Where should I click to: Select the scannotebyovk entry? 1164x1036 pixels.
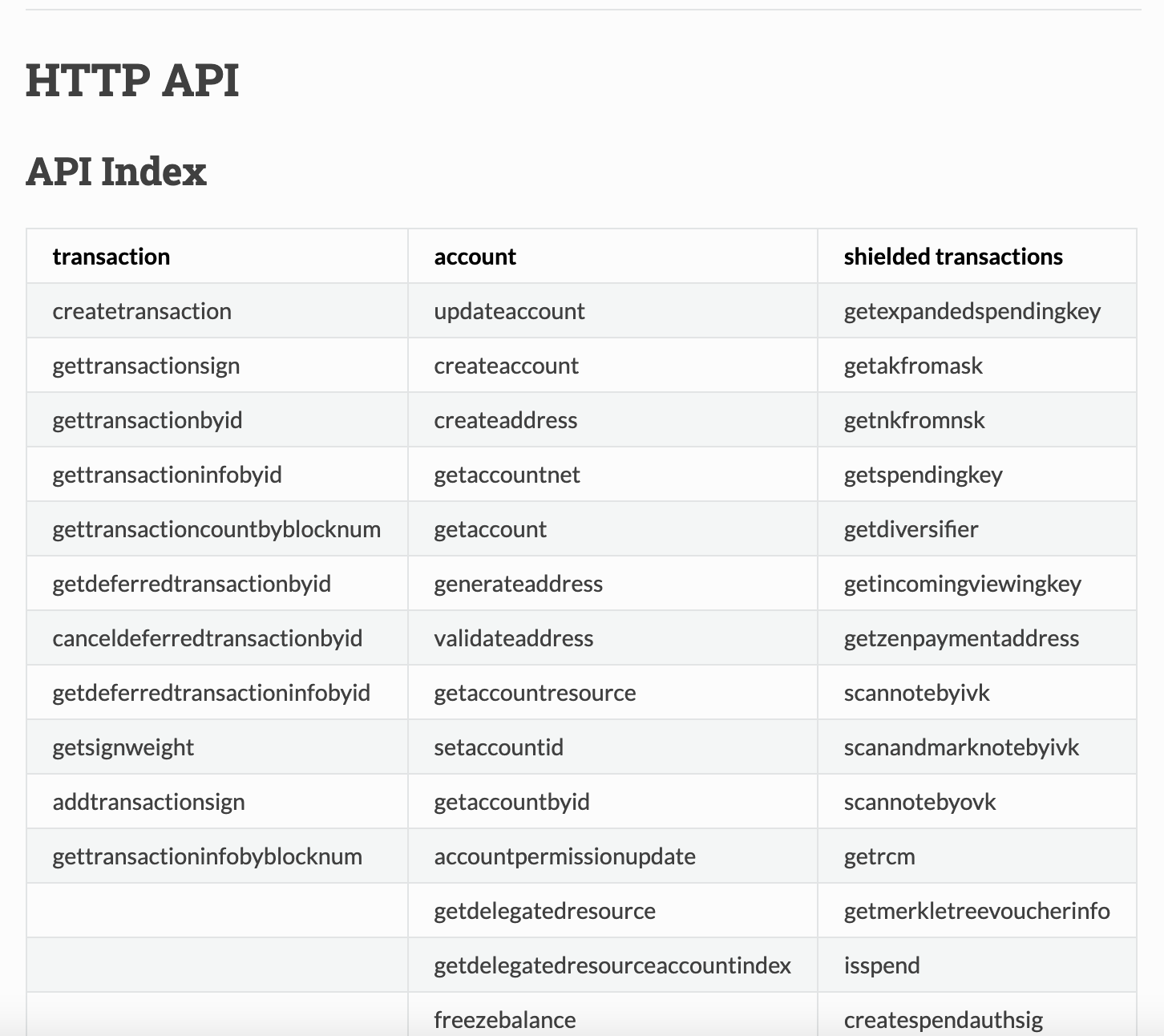[x=919, y=802]
